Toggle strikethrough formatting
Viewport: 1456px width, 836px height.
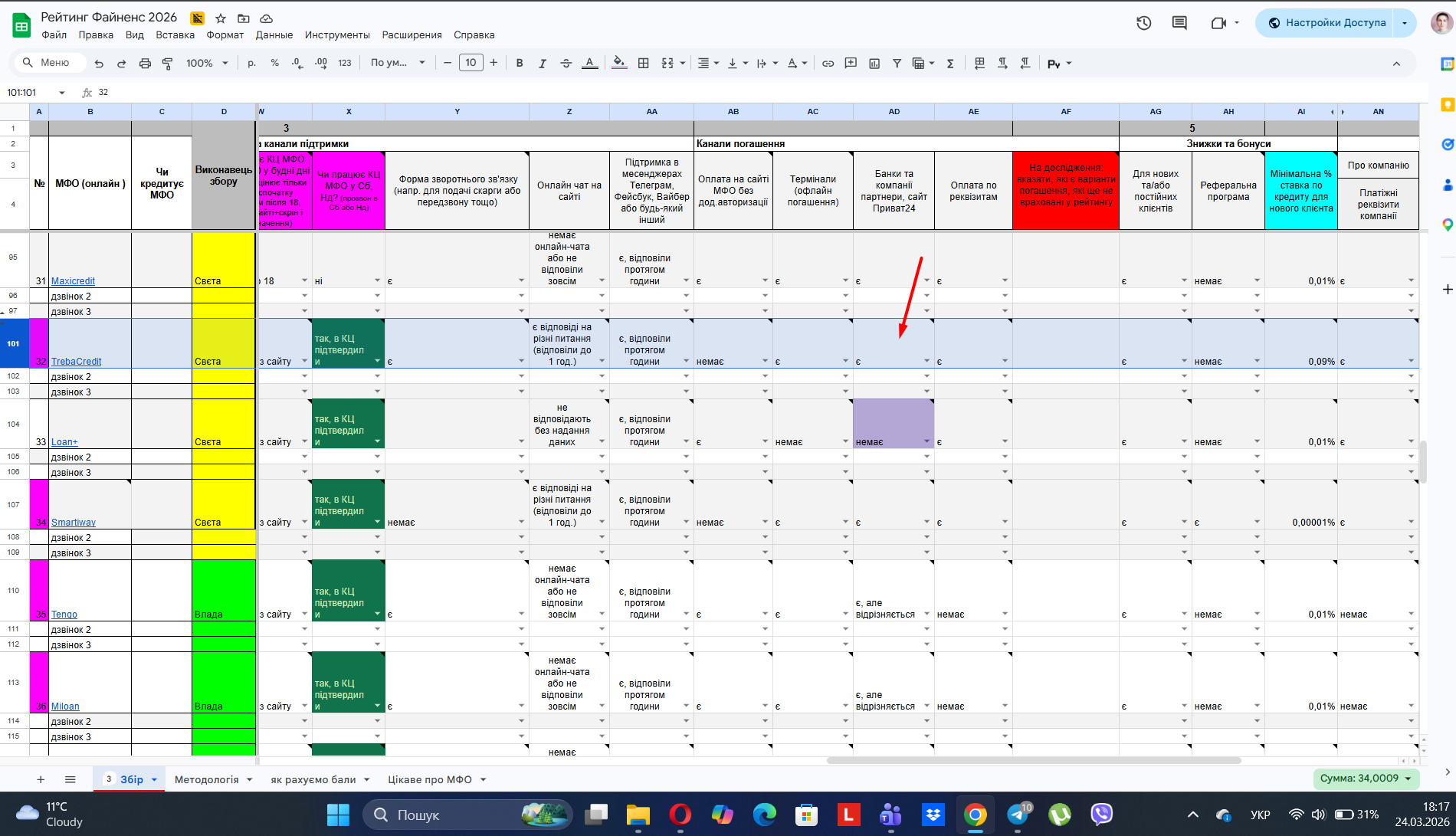(566, 64)
